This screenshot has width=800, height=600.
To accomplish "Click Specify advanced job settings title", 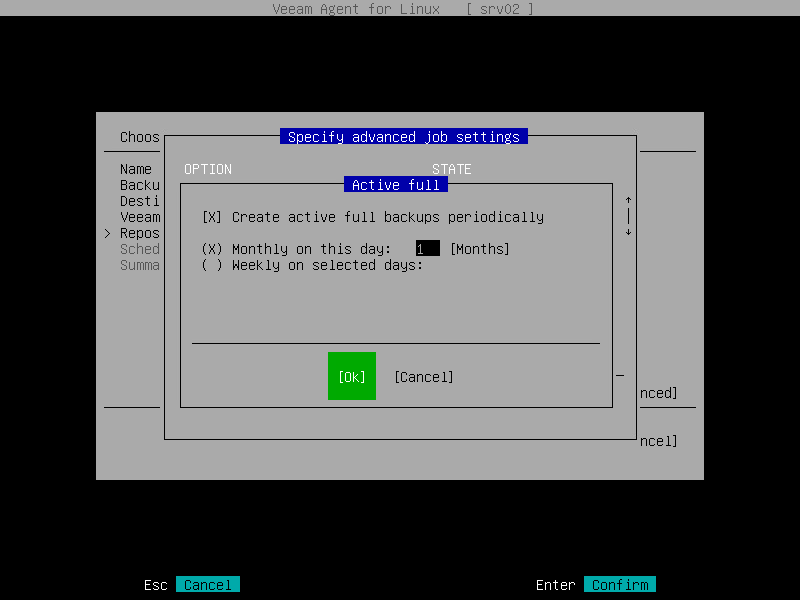I will point(404,137).
